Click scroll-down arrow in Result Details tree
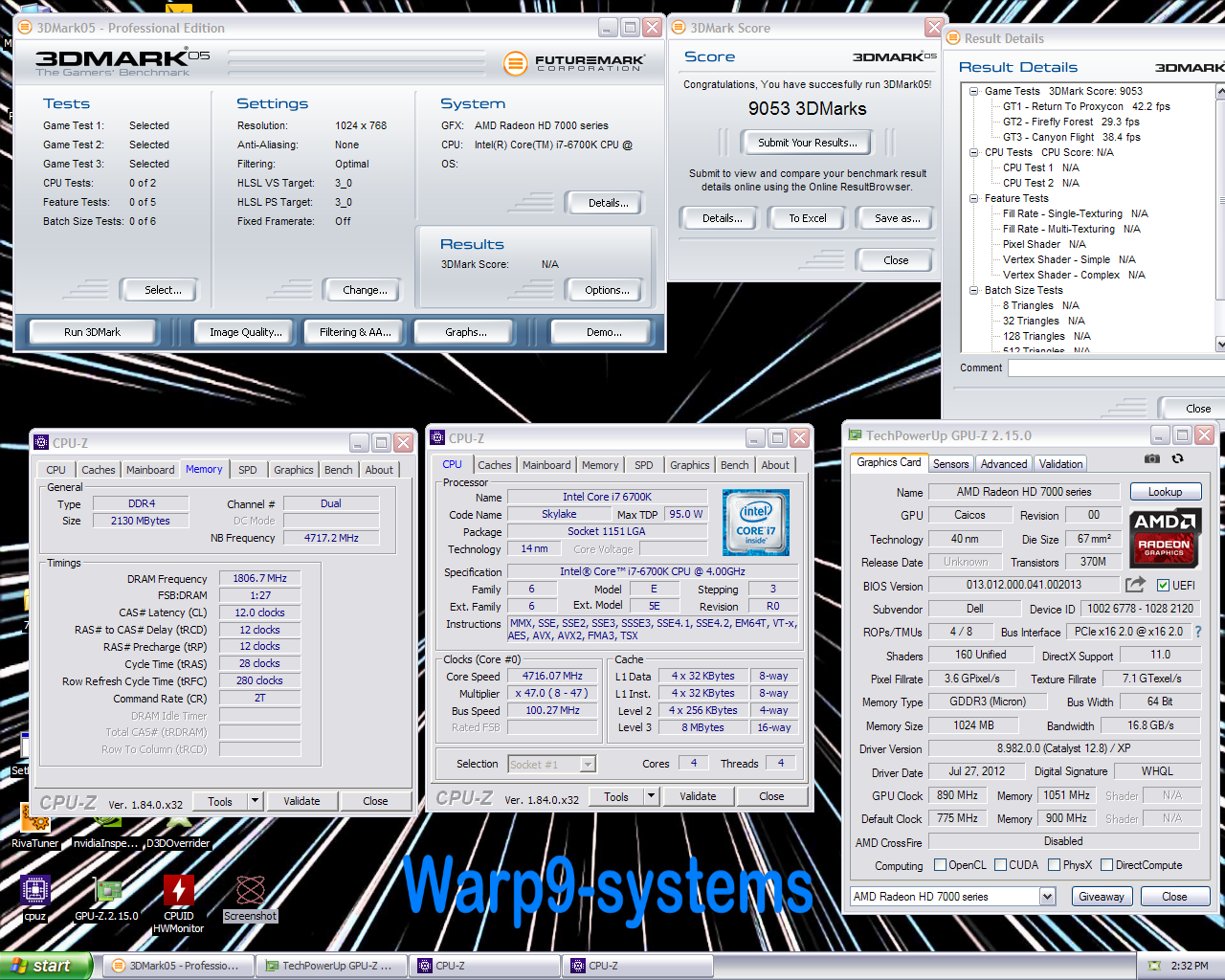Image resolution: width=1225 pixels, height=980 pixels. [1220, 344]
